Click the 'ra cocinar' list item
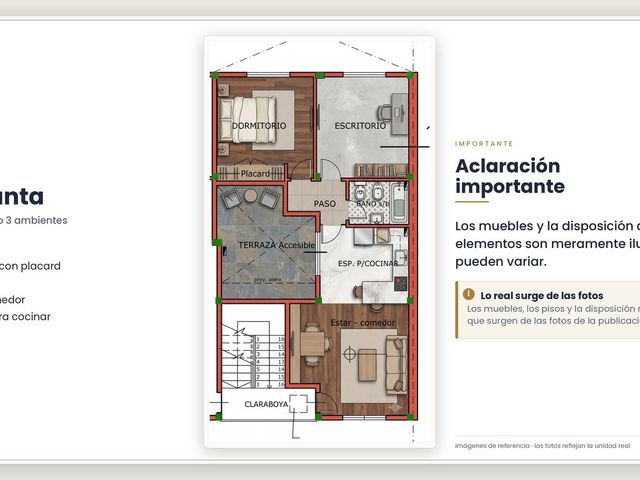Screen dimensions: 640x480 (x=25, y=317)
